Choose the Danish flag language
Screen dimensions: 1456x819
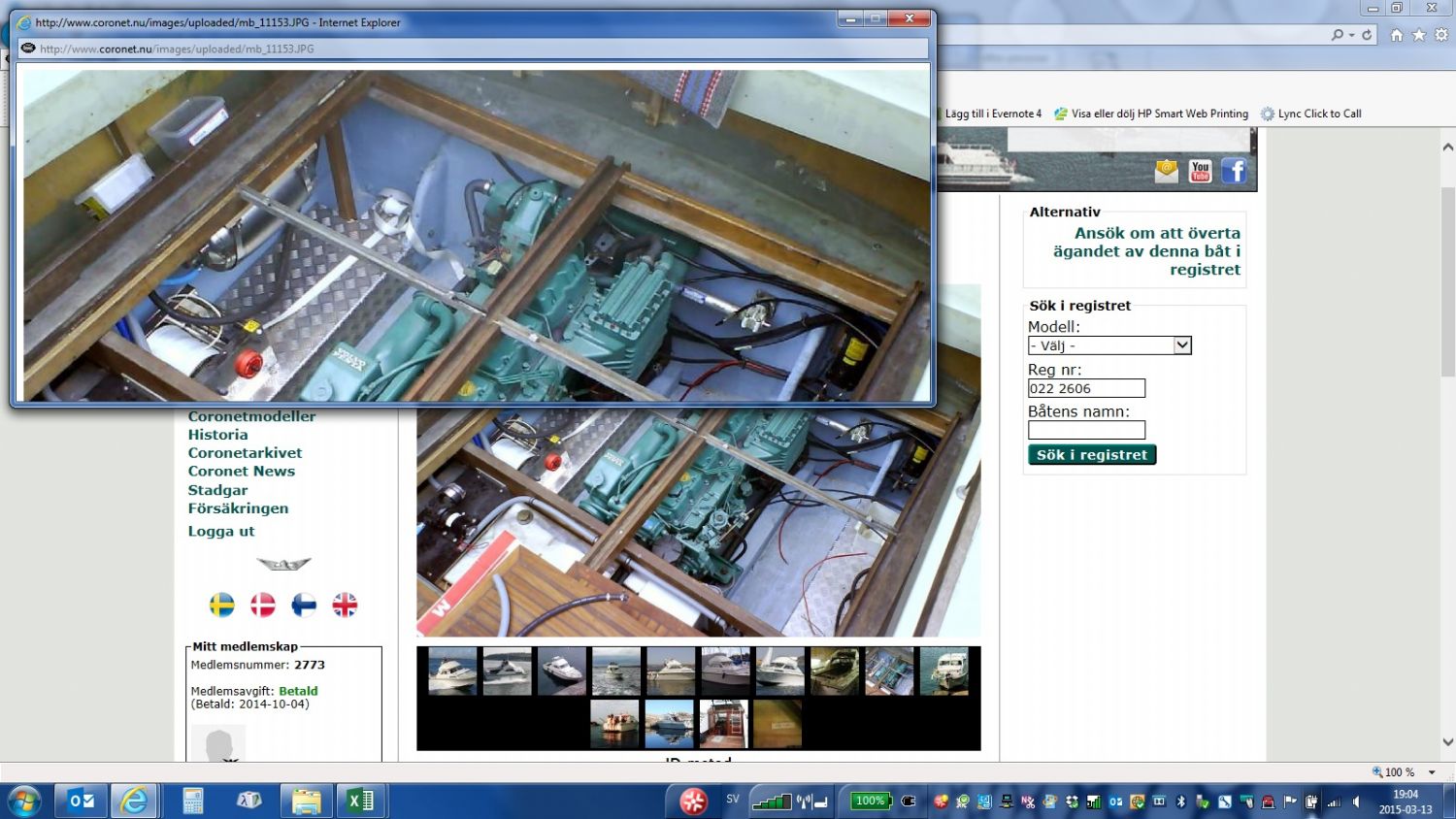[x=263, y=605]
